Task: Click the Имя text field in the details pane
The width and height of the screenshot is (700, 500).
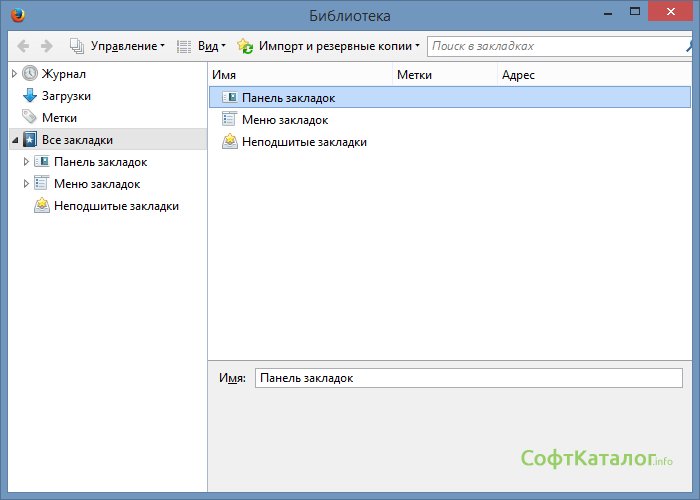Action: [468, 379]
